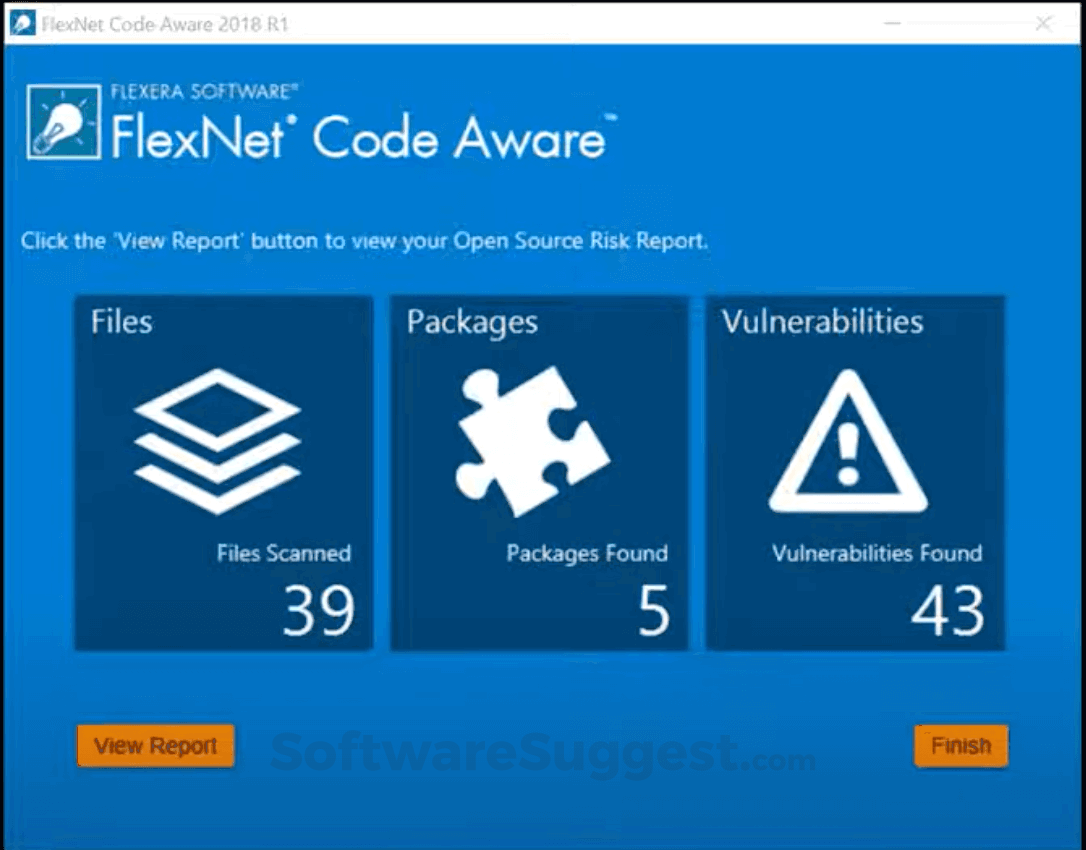The height and width of the screenshot is (850, 1086).
Task: Select the Packages tile header label
Action: 472,322
